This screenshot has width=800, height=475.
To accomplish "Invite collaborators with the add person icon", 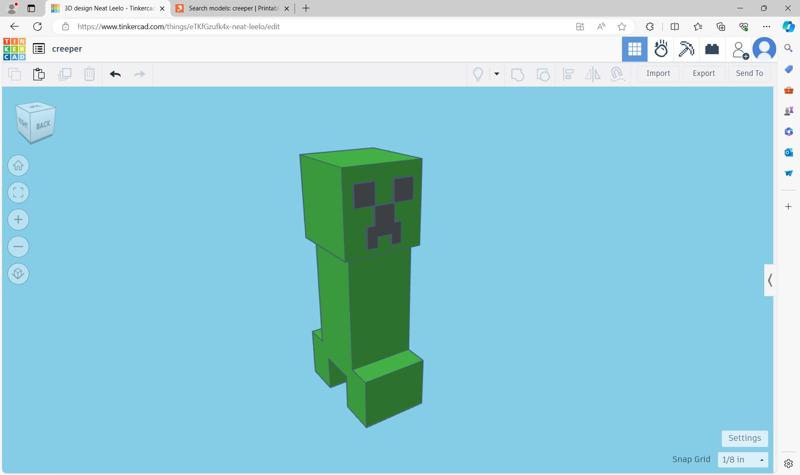I will coord(740,49).
